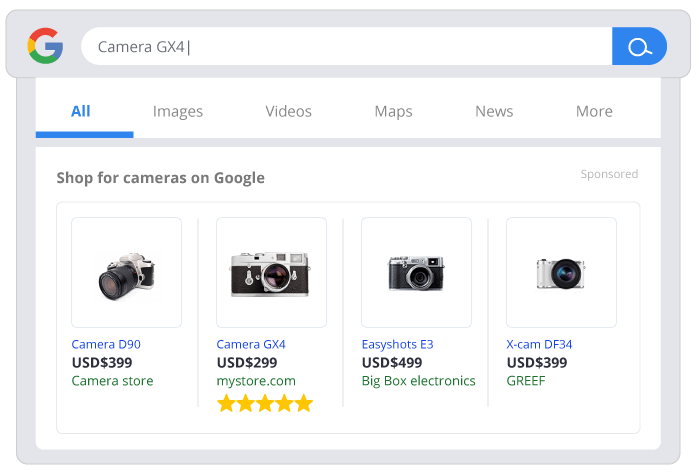Go to the Maps tab
This screenshot has height=474, width=699.
393,111
